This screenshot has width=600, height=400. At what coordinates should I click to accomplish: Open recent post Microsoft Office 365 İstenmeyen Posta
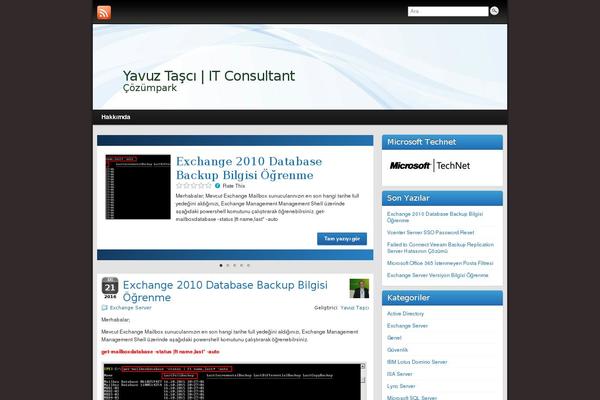440,263
